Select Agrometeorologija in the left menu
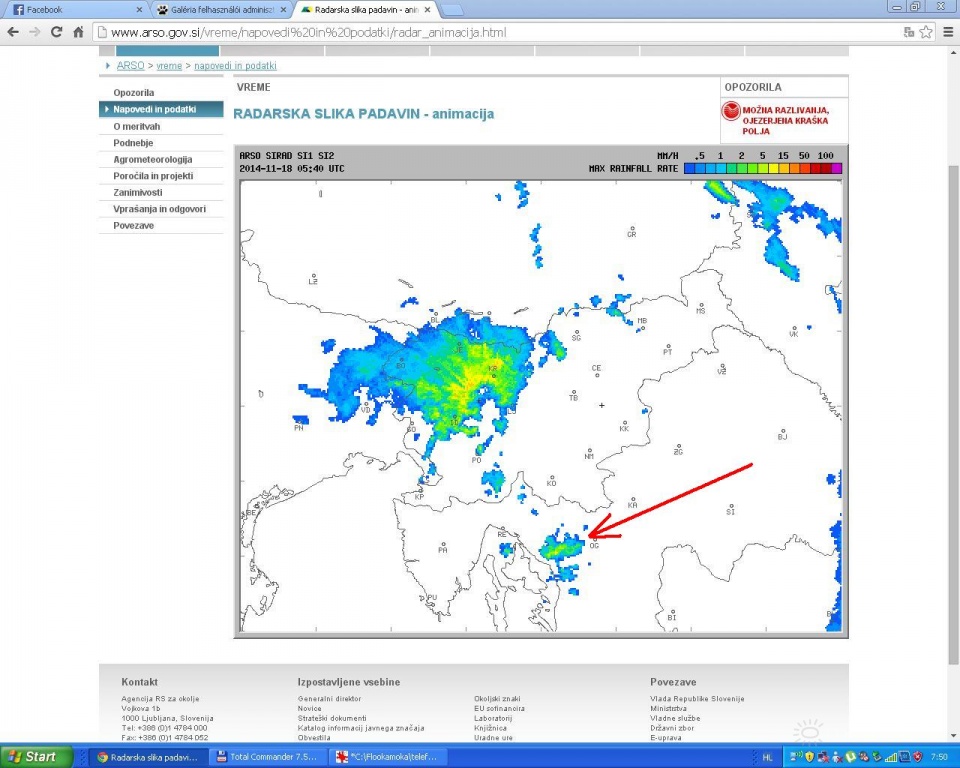This screenshot has width=960, height=768. point(153,159)
